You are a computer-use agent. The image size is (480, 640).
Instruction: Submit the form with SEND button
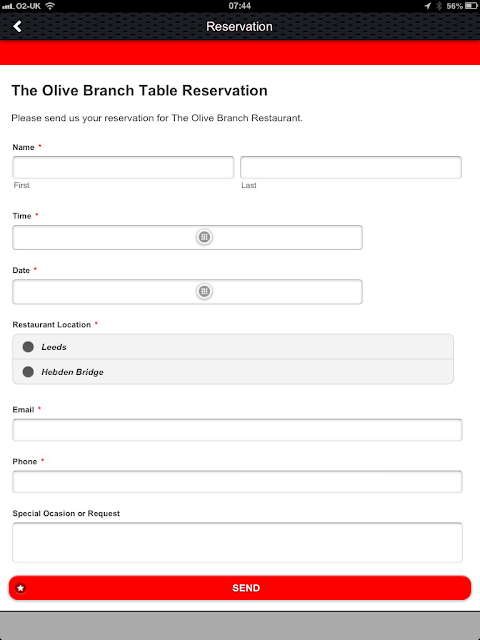[240, 588]
